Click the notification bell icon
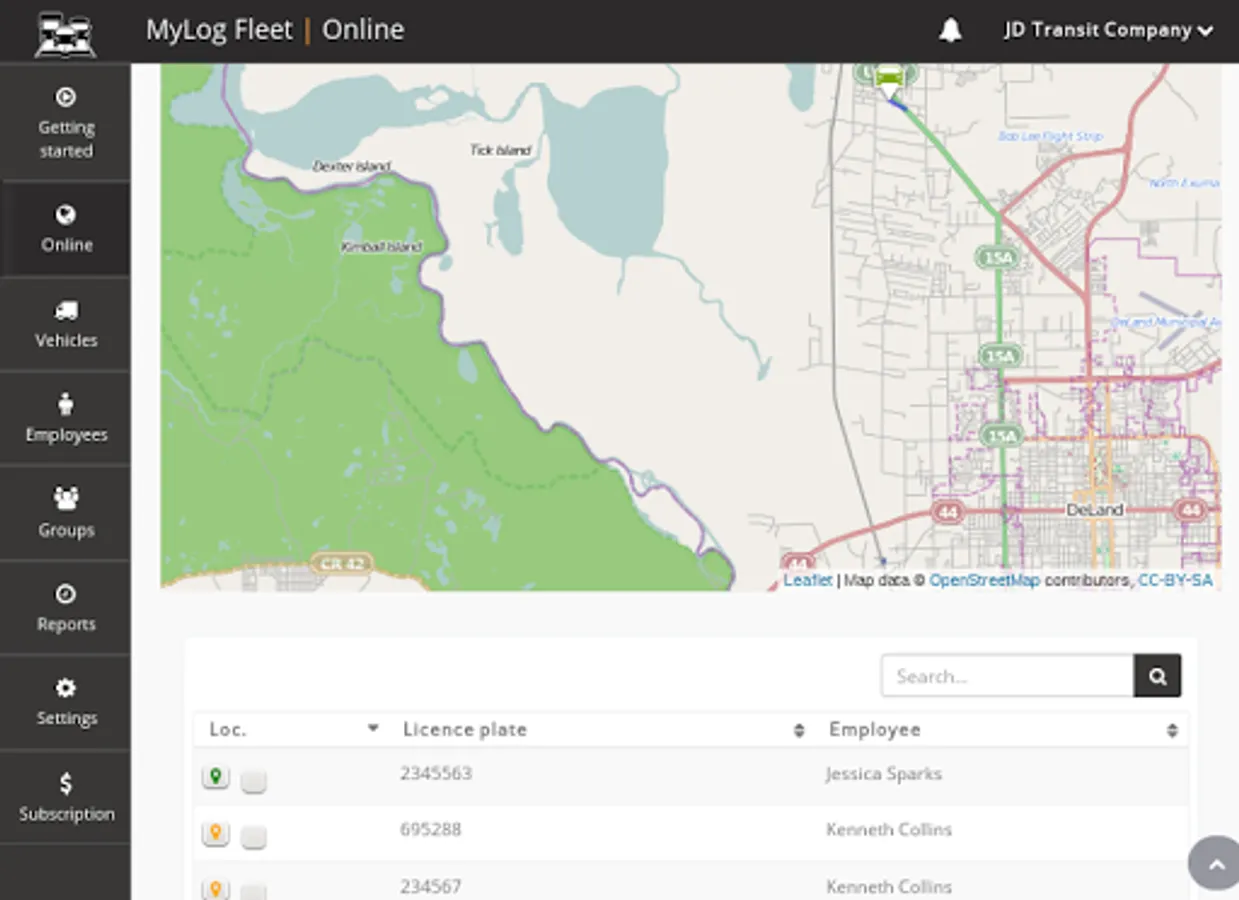The height and width of the screenshot is (900, 1239). (950, 31)
